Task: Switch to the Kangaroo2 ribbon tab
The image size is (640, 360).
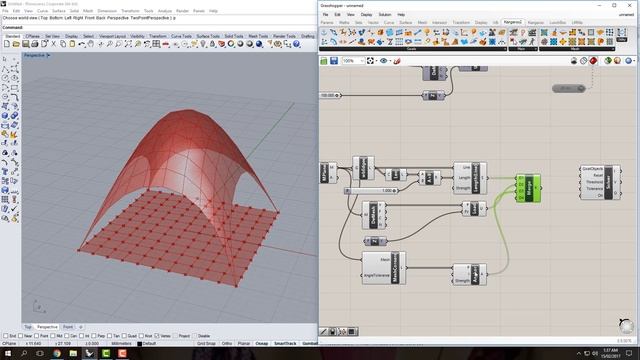Action: click(513, 22)
